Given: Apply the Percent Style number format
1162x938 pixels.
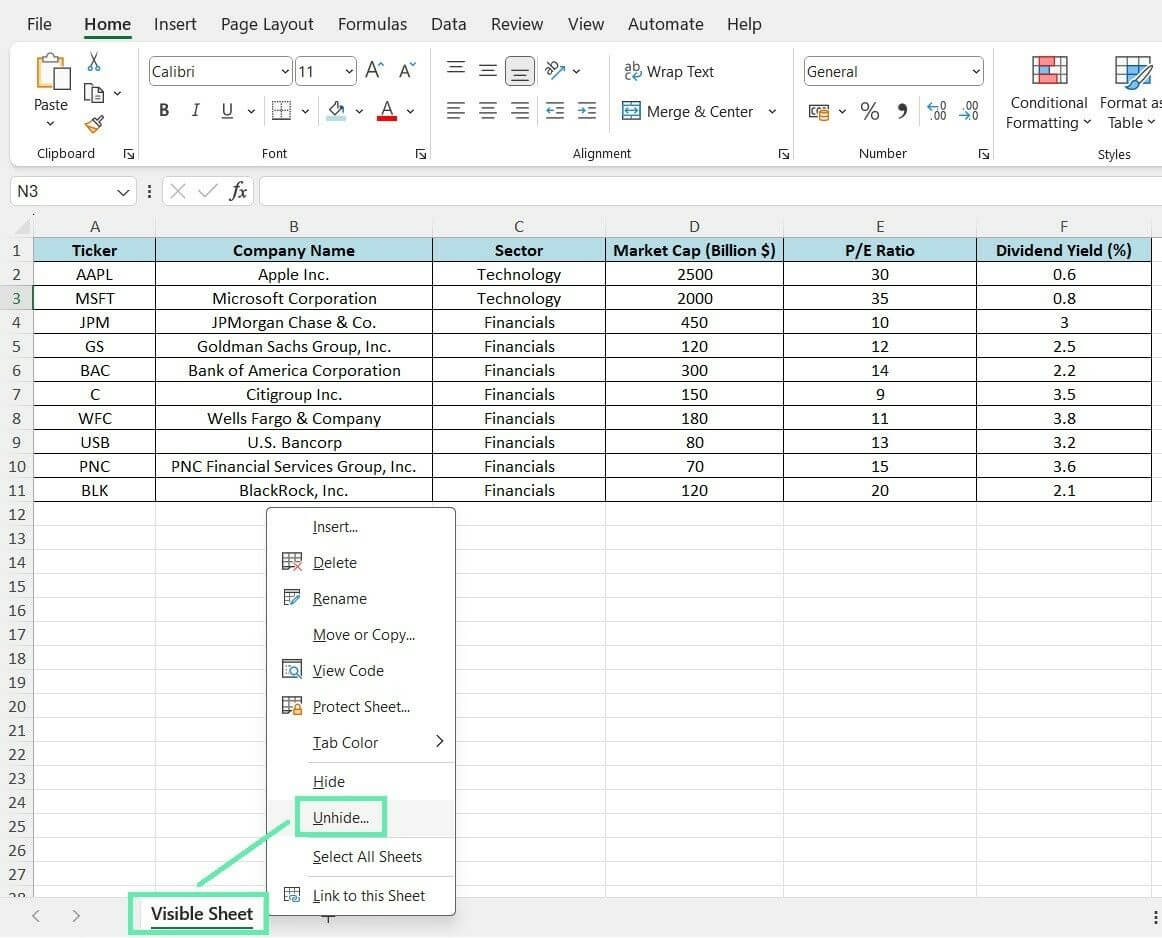Looking at the screenshot, I should pyautogui.click(x=870, y=111).
